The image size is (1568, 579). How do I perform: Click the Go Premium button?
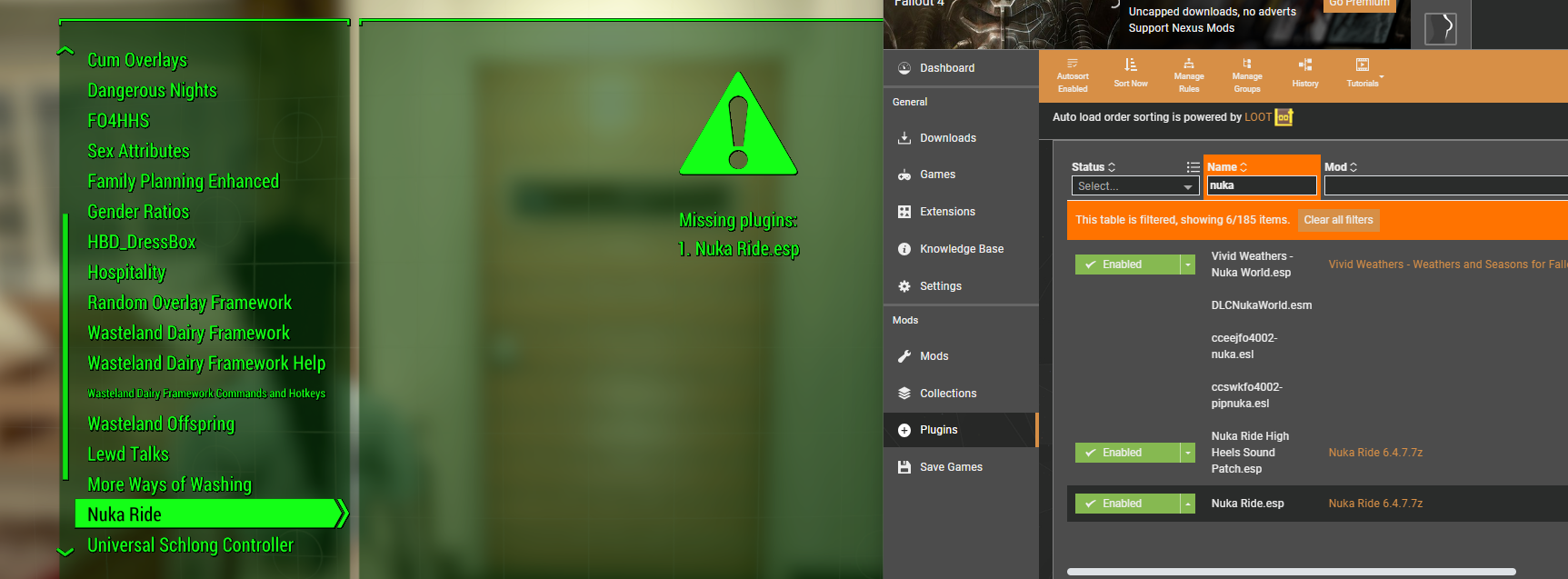coord(1359,4)
